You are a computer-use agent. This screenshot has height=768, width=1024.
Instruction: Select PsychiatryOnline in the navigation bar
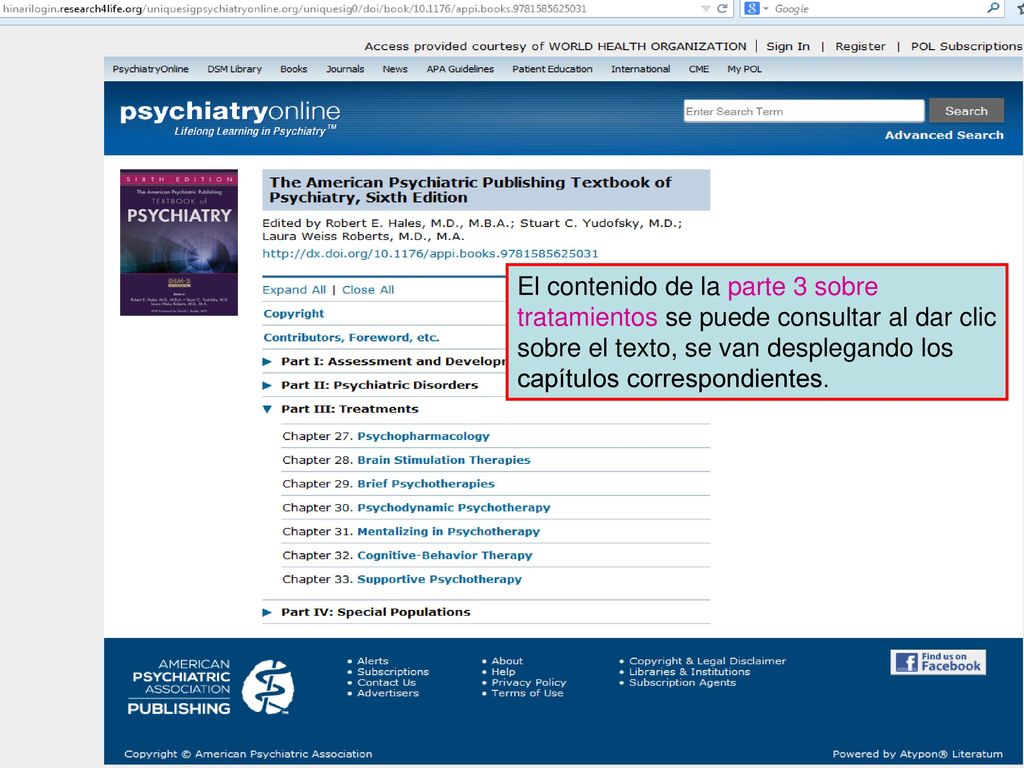(x=150, y=69)
